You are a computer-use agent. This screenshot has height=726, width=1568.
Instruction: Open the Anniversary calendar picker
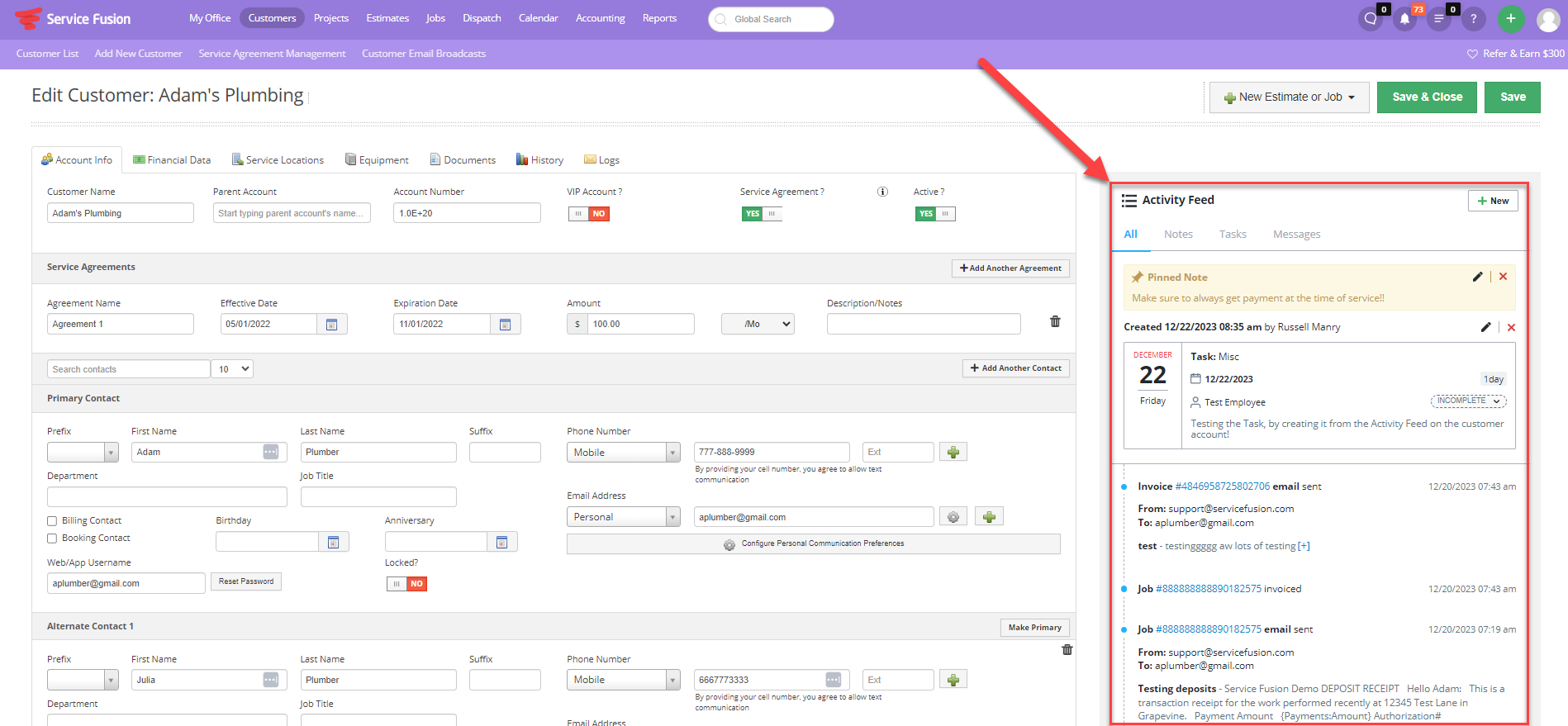(502, 542)
